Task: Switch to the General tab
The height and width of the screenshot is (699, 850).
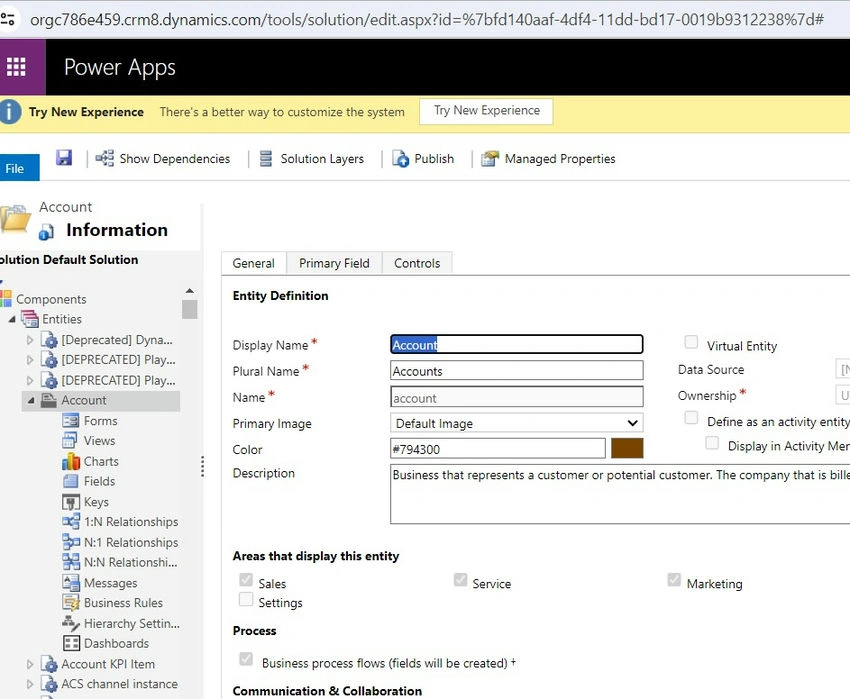Action: (x=253, y=263)
